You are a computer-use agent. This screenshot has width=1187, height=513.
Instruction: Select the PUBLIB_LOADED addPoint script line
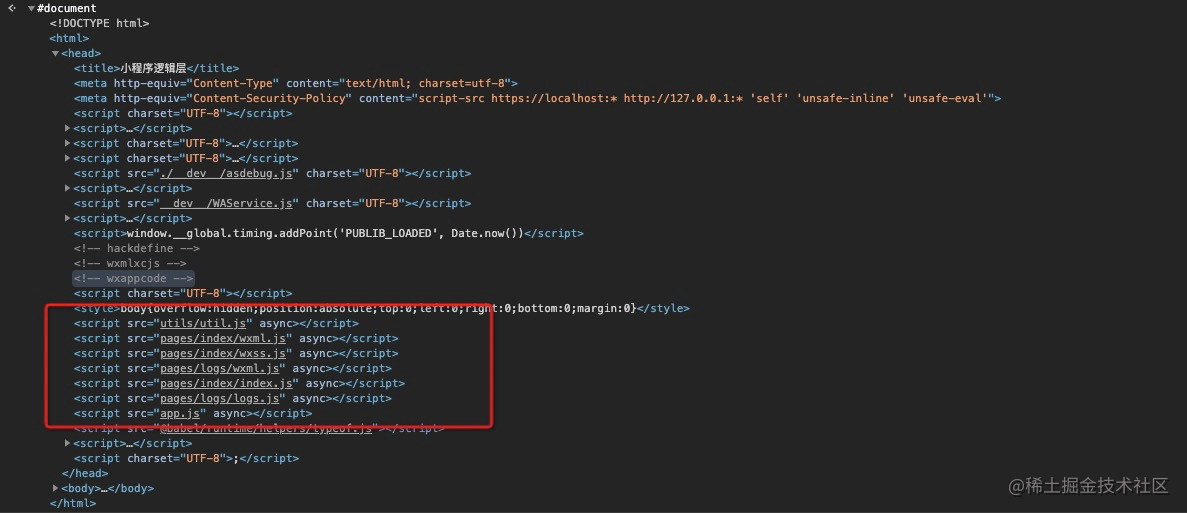pyautogui.click(x=328, y=233)
